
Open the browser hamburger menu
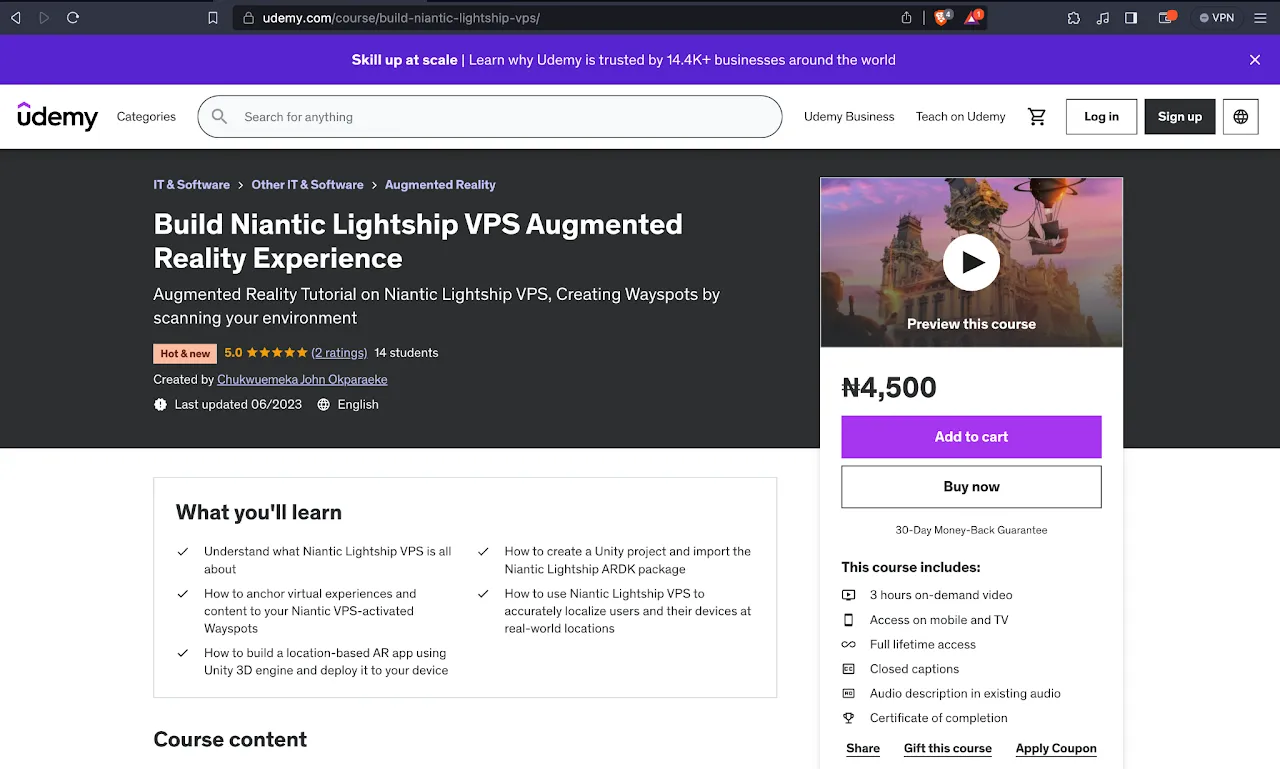point(1260,18)
